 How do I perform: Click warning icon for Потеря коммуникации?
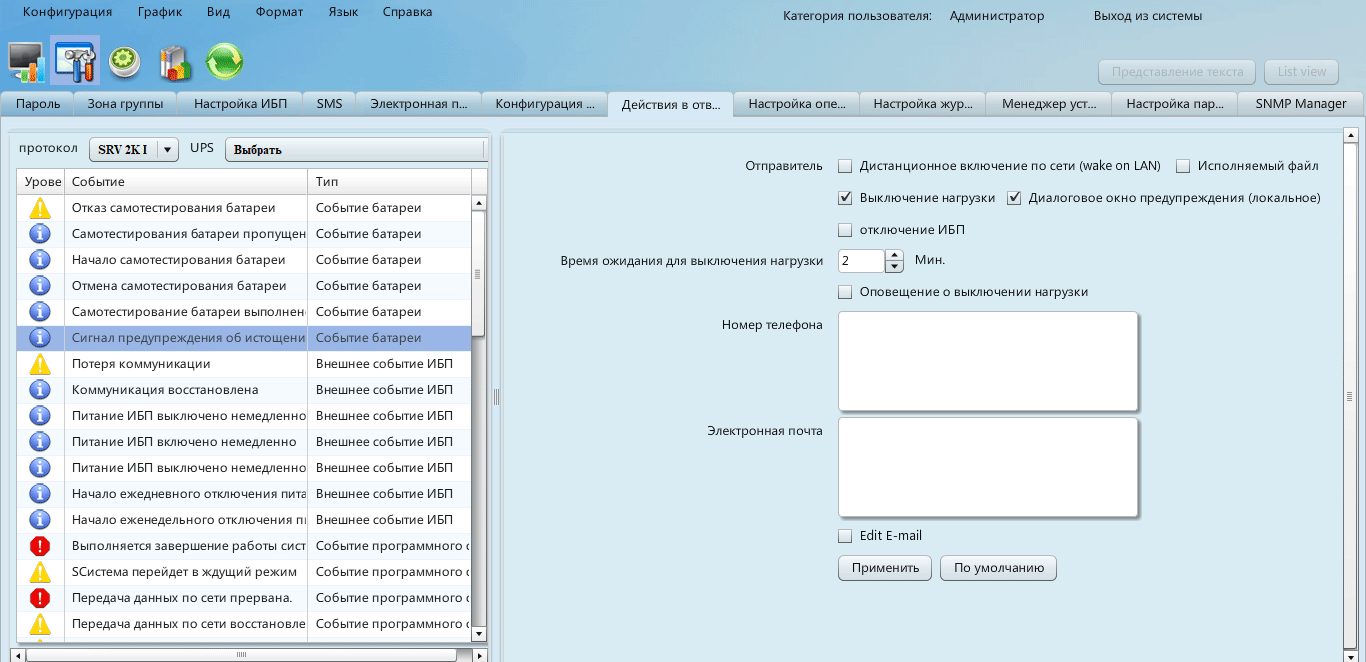(x=40, y=364)
